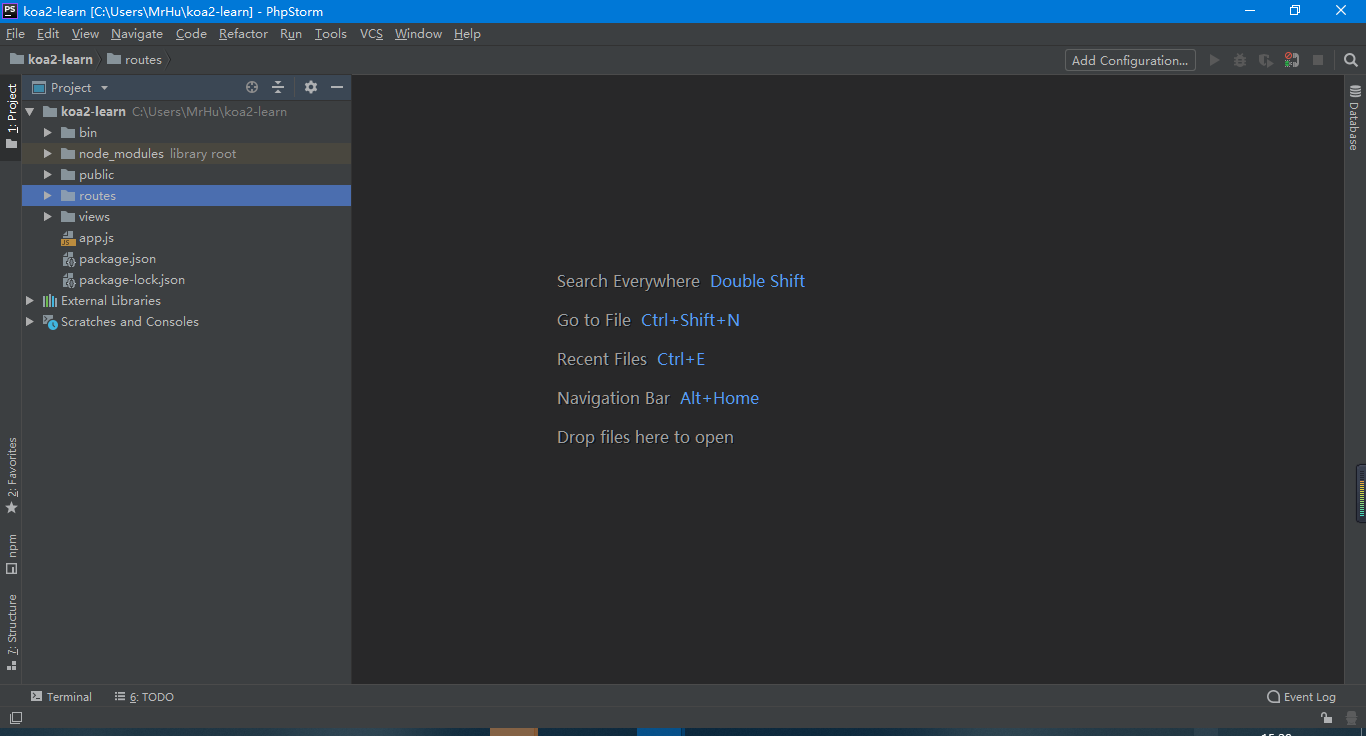This screenshot has width=1366, height=736.
Task: Toggle the npm side tool window
Action: coord(11,553)
